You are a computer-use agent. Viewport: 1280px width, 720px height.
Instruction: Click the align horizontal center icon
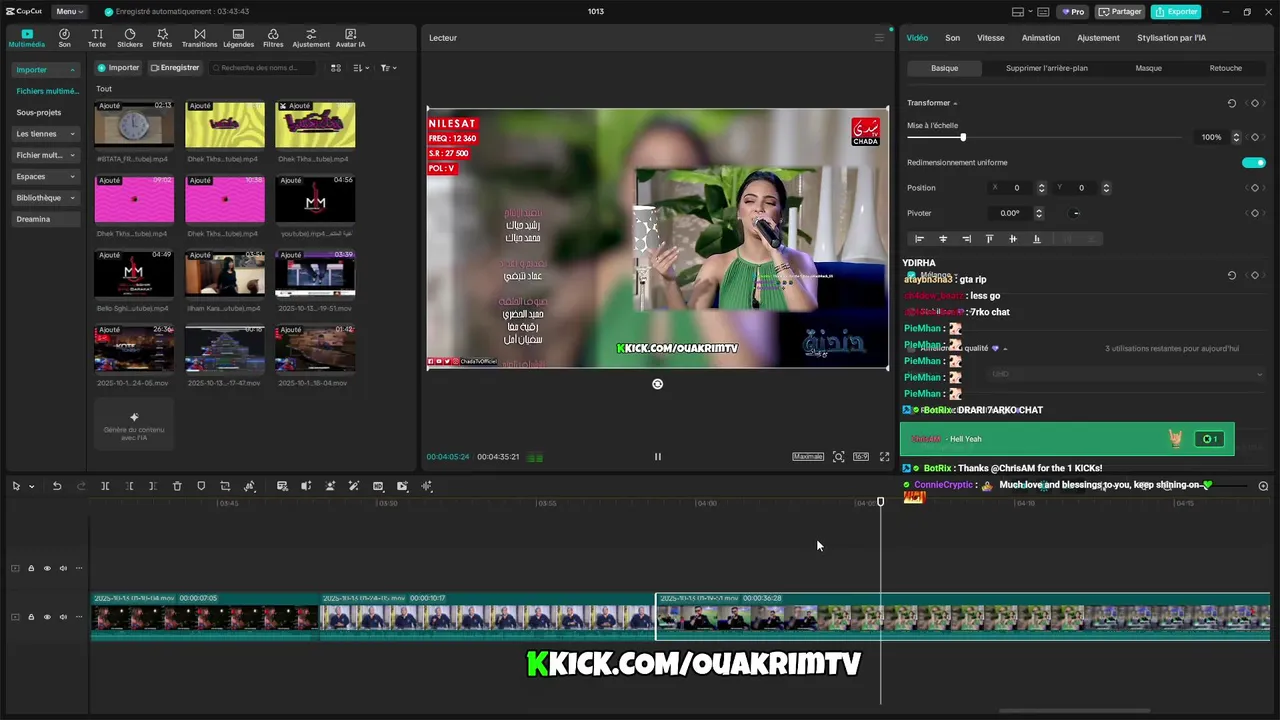(x=942, y=239)
